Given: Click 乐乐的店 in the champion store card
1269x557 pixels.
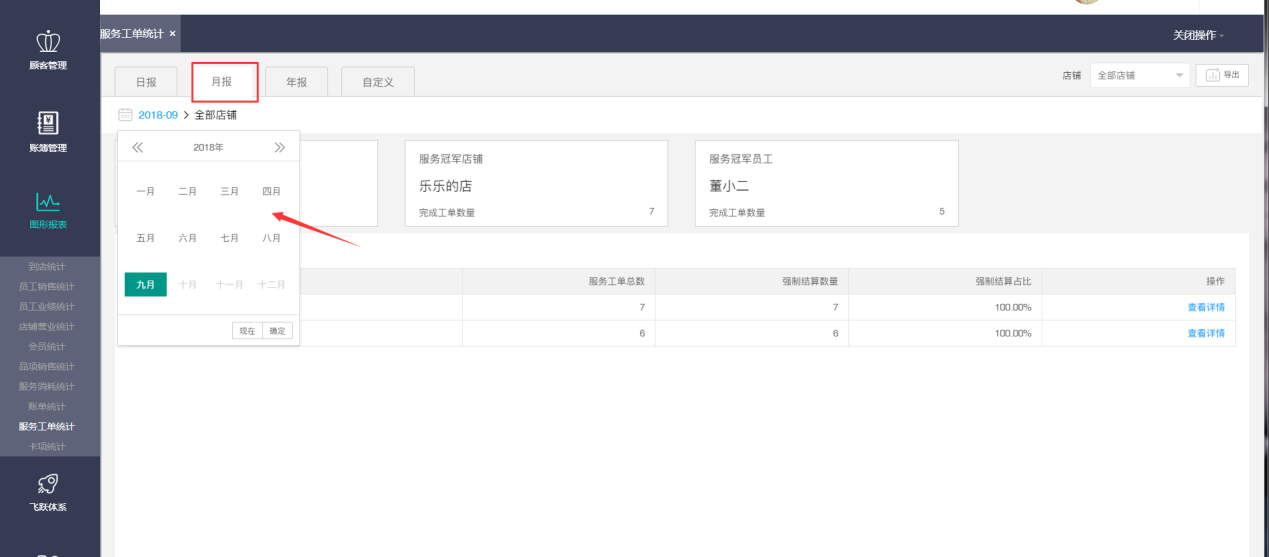Looking at the screenshot, I should coord(445,186).
